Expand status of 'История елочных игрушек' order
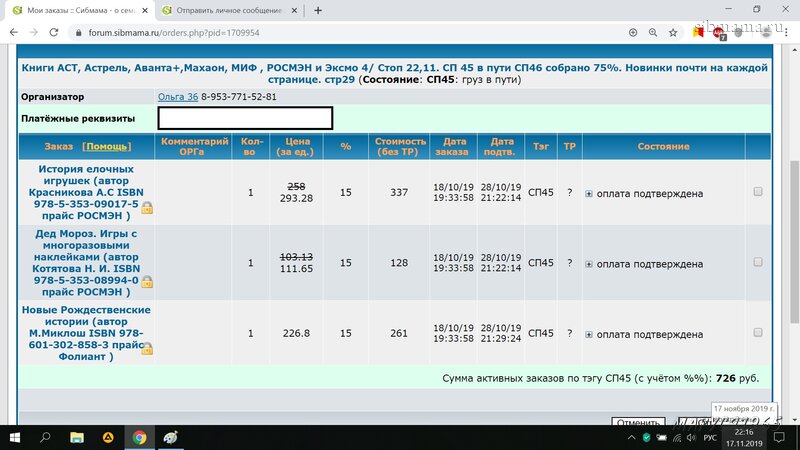 point(589,194)
